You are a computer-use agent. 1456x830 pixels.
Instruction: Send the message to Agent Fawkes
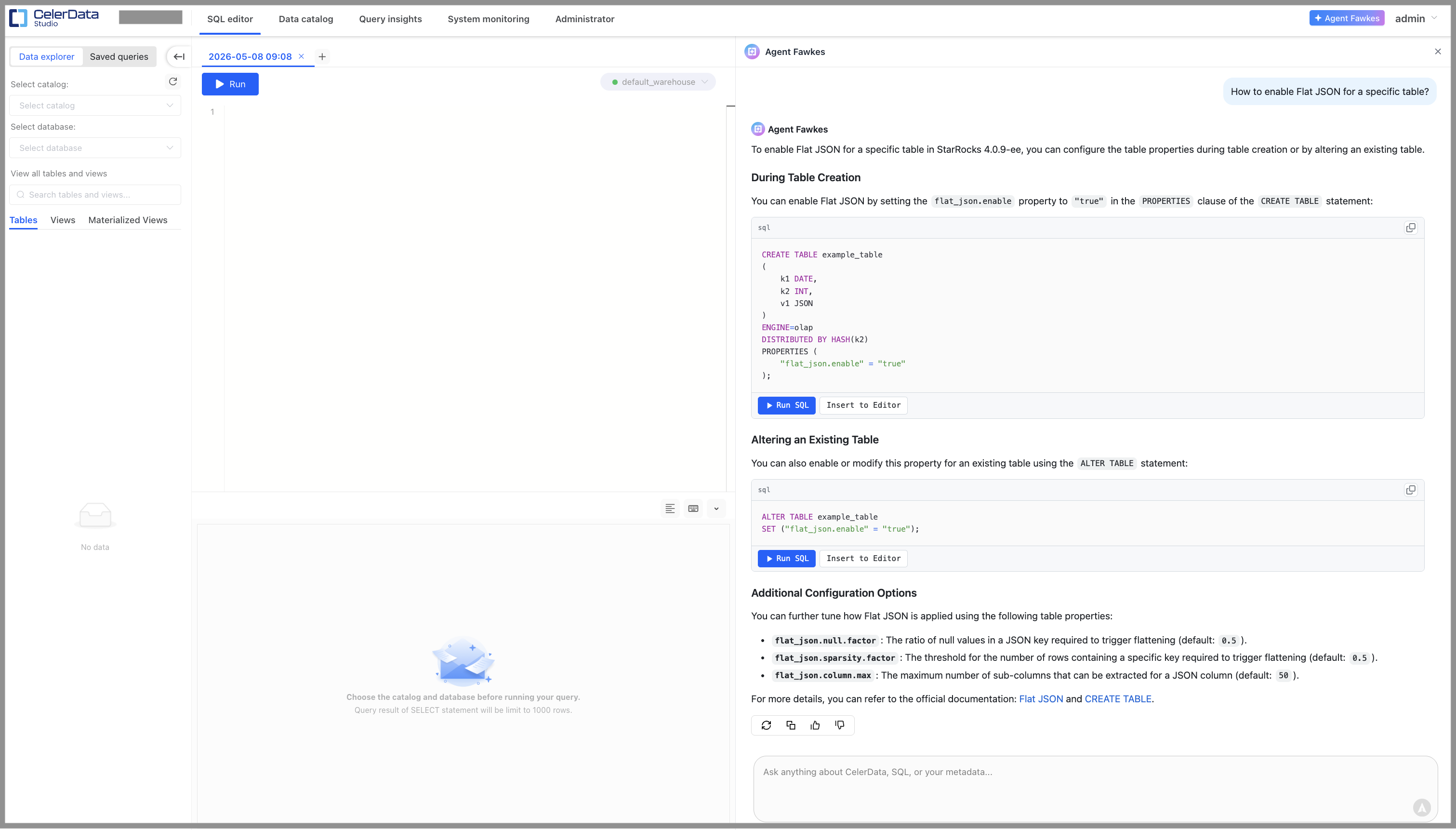coord(1422,807)
